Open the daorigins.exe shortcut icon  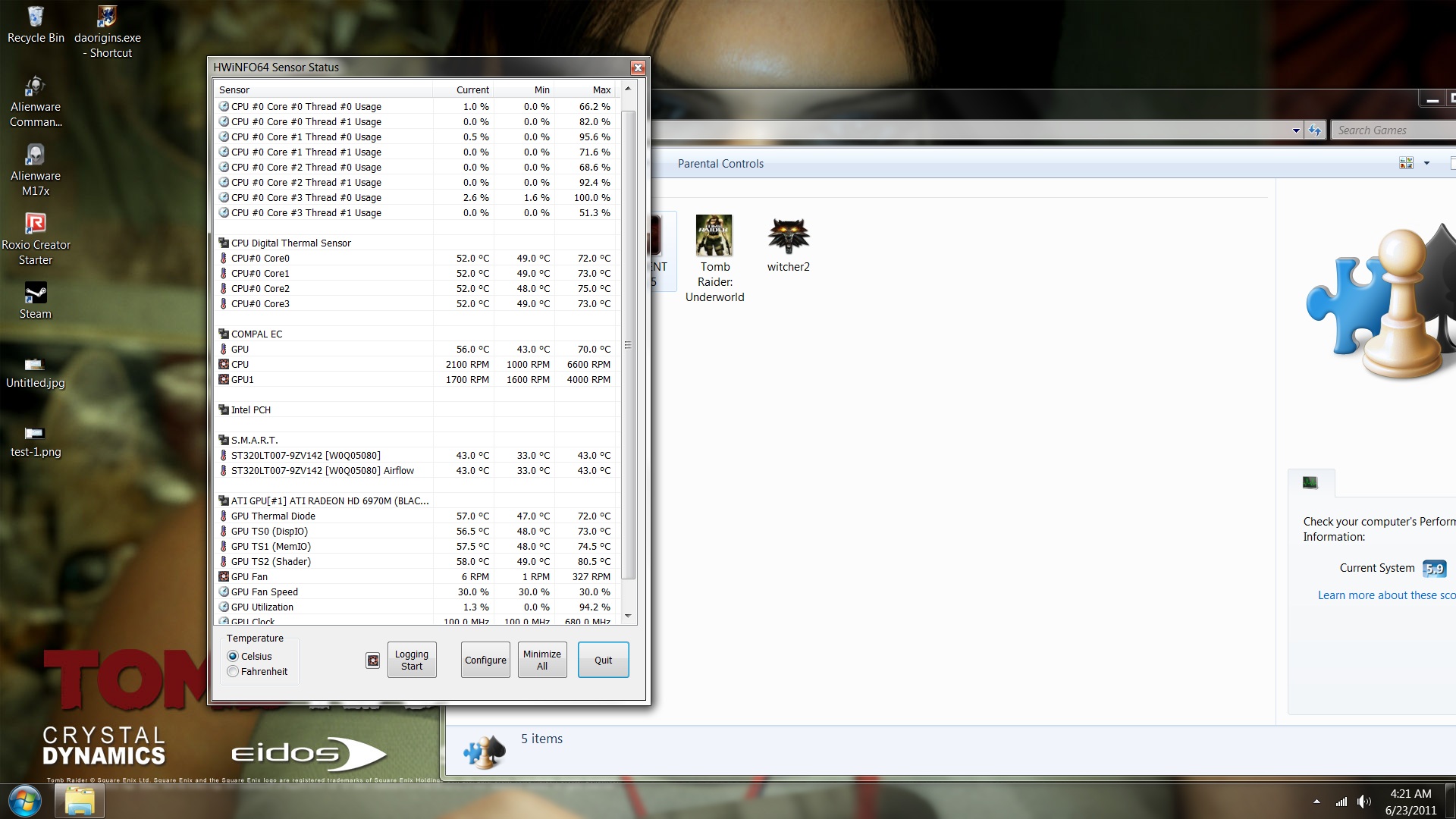[x=108, y=30]
